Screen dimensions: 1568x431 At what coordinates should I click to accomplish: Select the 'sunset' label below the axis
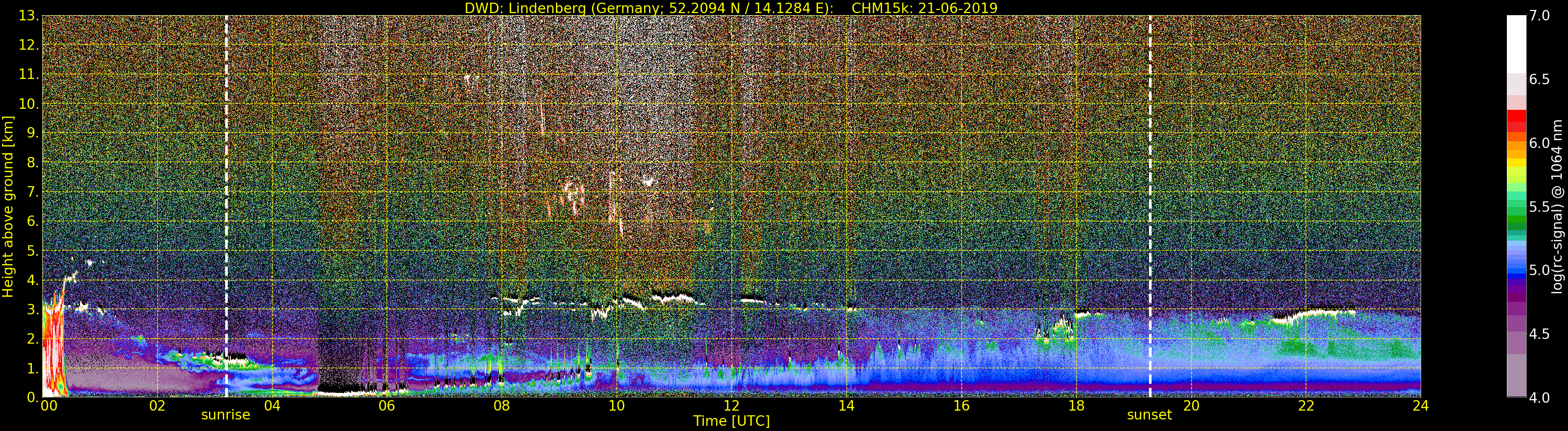pyautogui.click(x=1149, y=415)
